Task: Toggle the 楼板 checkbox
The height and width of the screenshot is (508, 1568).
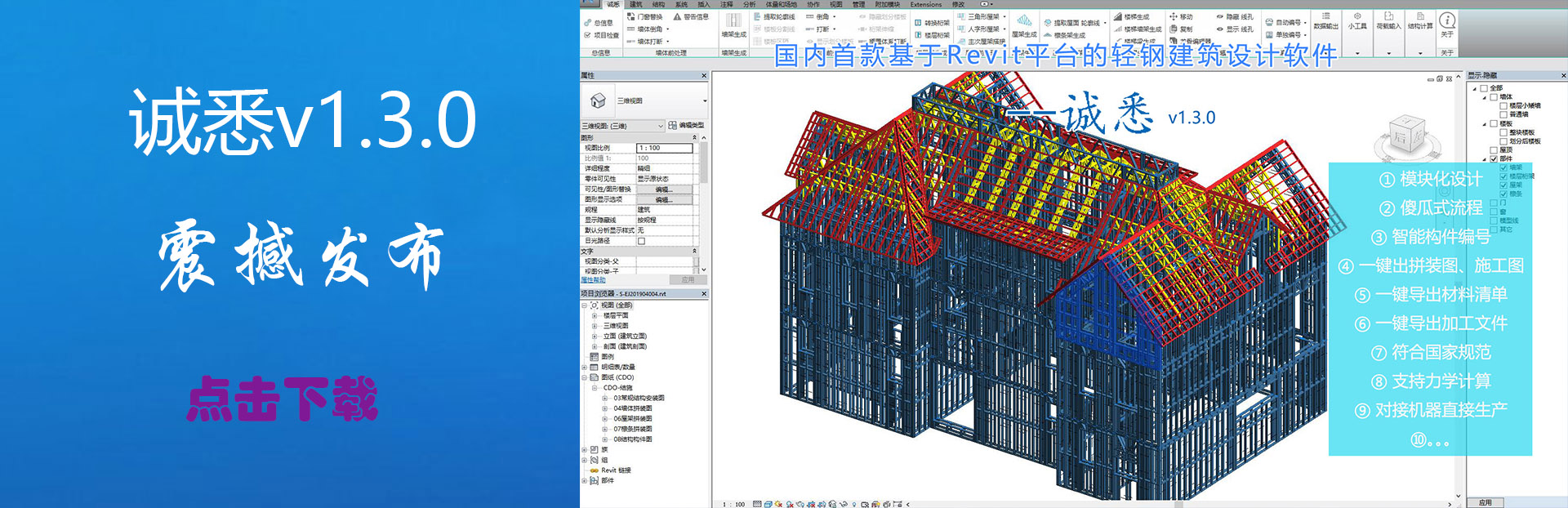Action: pyautogui.click(x=1494, y=124)
